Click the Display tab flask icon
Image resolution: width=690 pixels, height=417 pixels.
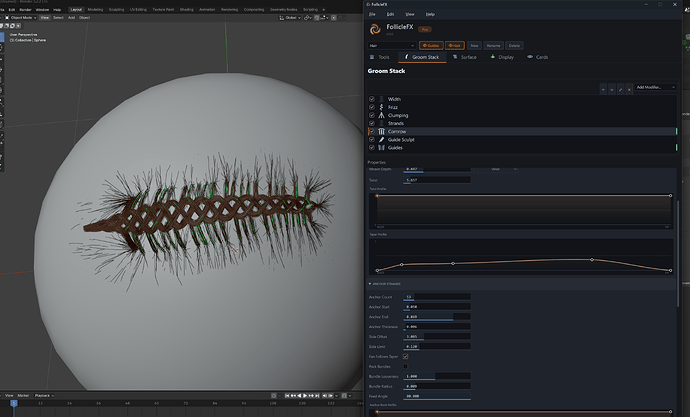[493, 57]
